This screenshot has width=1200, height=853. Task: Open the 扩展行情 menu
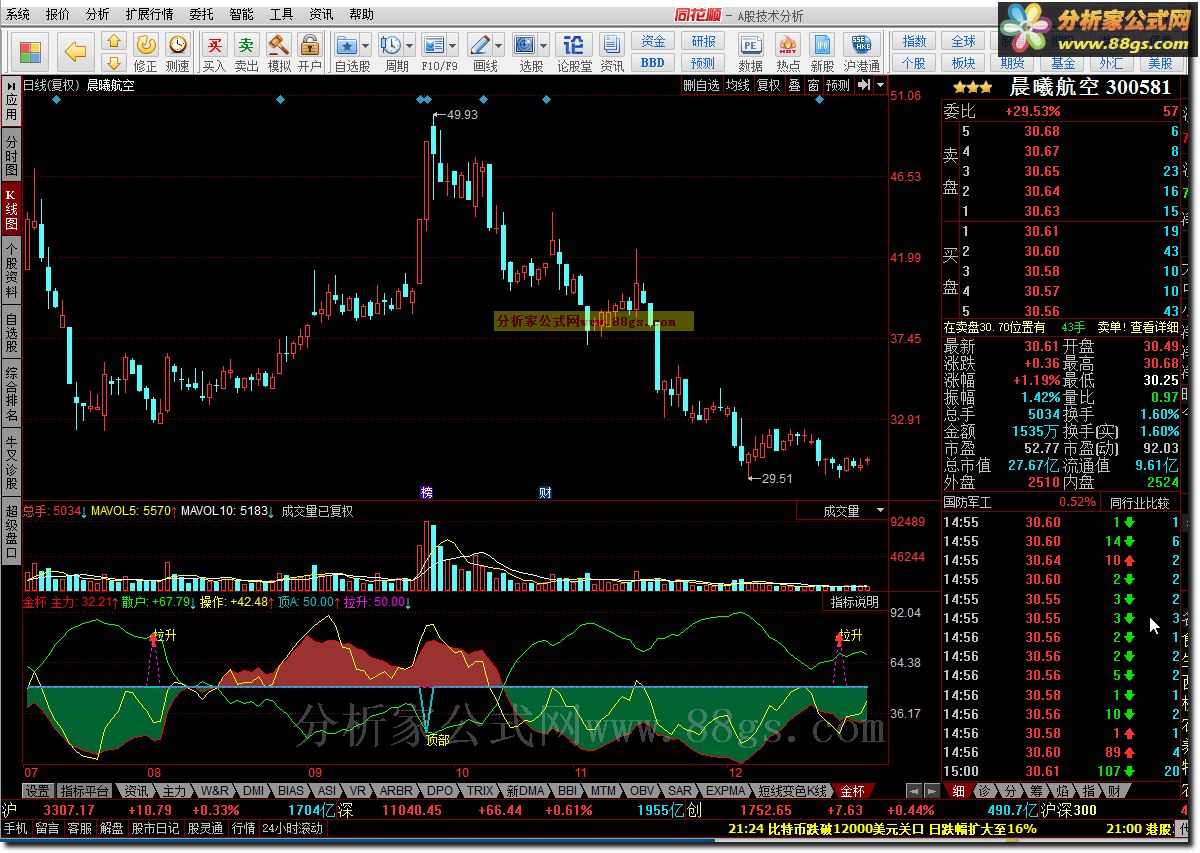pos(149,14)
